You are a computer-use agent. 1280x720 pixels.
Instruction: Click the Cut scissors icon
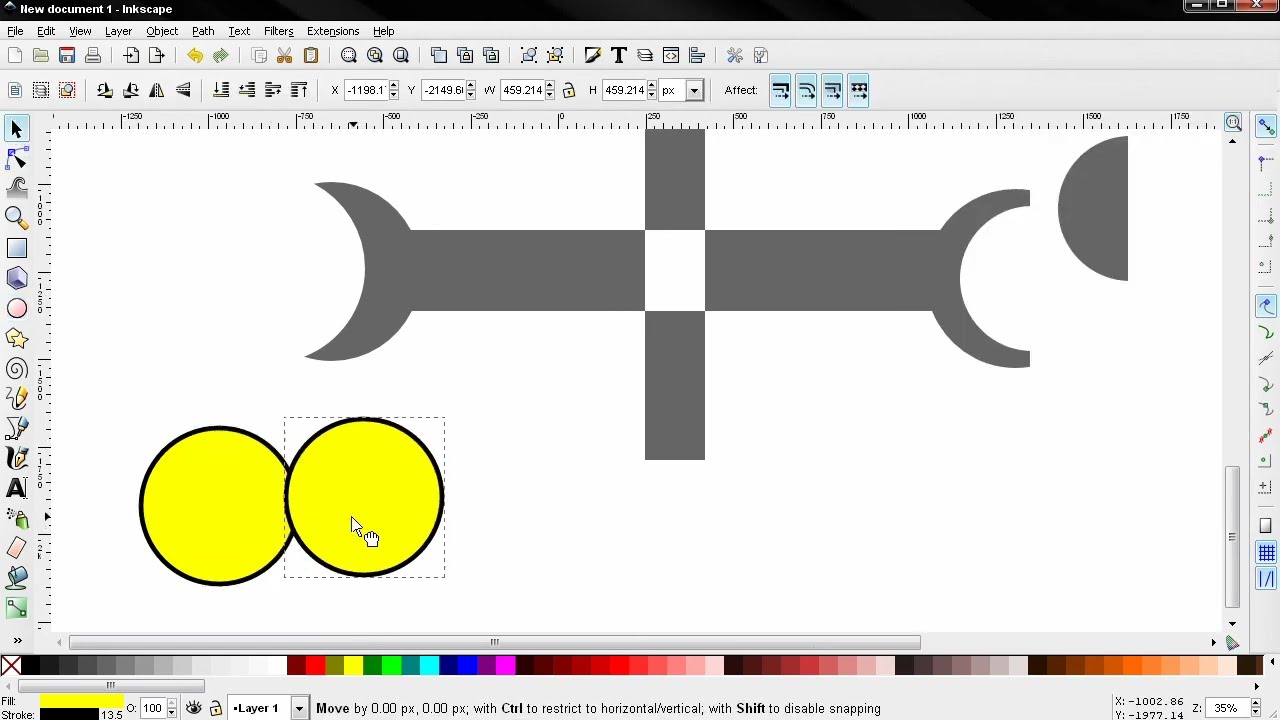tap(285, 55)
